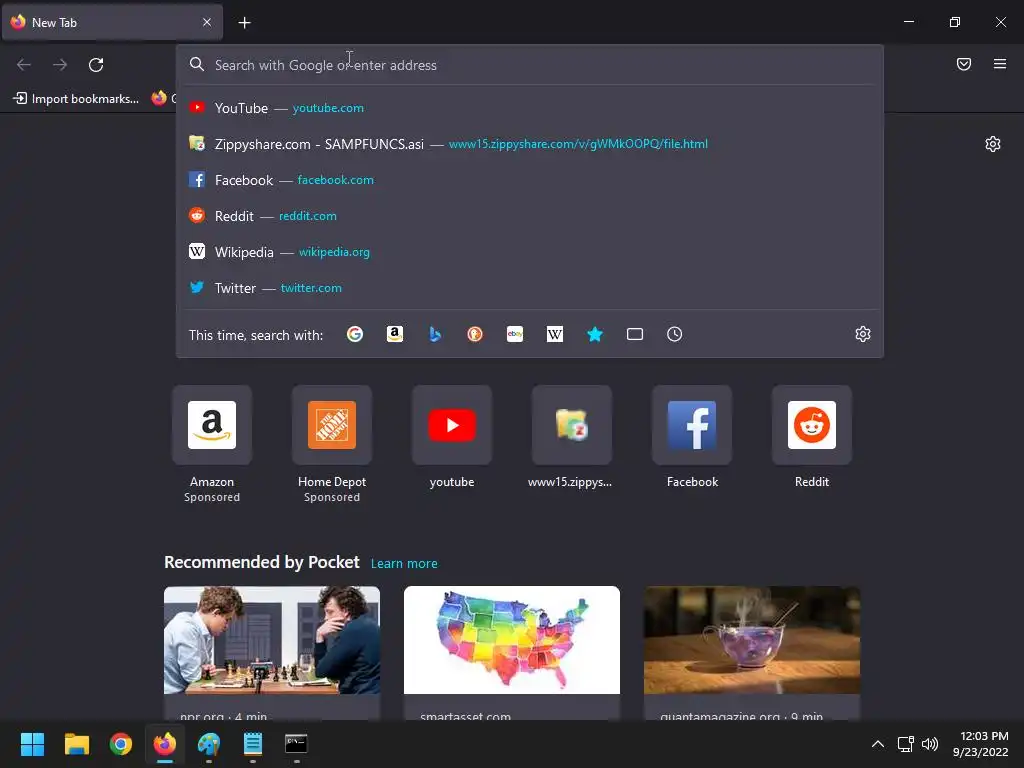Open Firefox application hamburger menu
Screen dimensions: 1024x768
pos(1000,64)
